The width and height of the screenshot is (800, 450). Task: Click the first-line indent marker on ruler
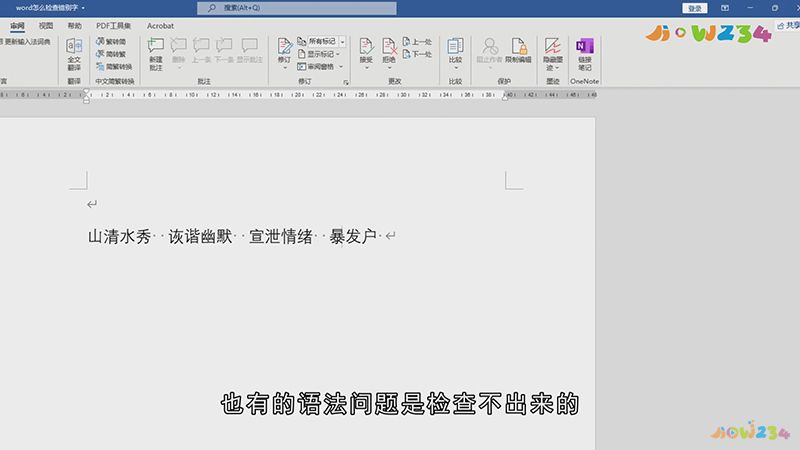coord(86,91)
